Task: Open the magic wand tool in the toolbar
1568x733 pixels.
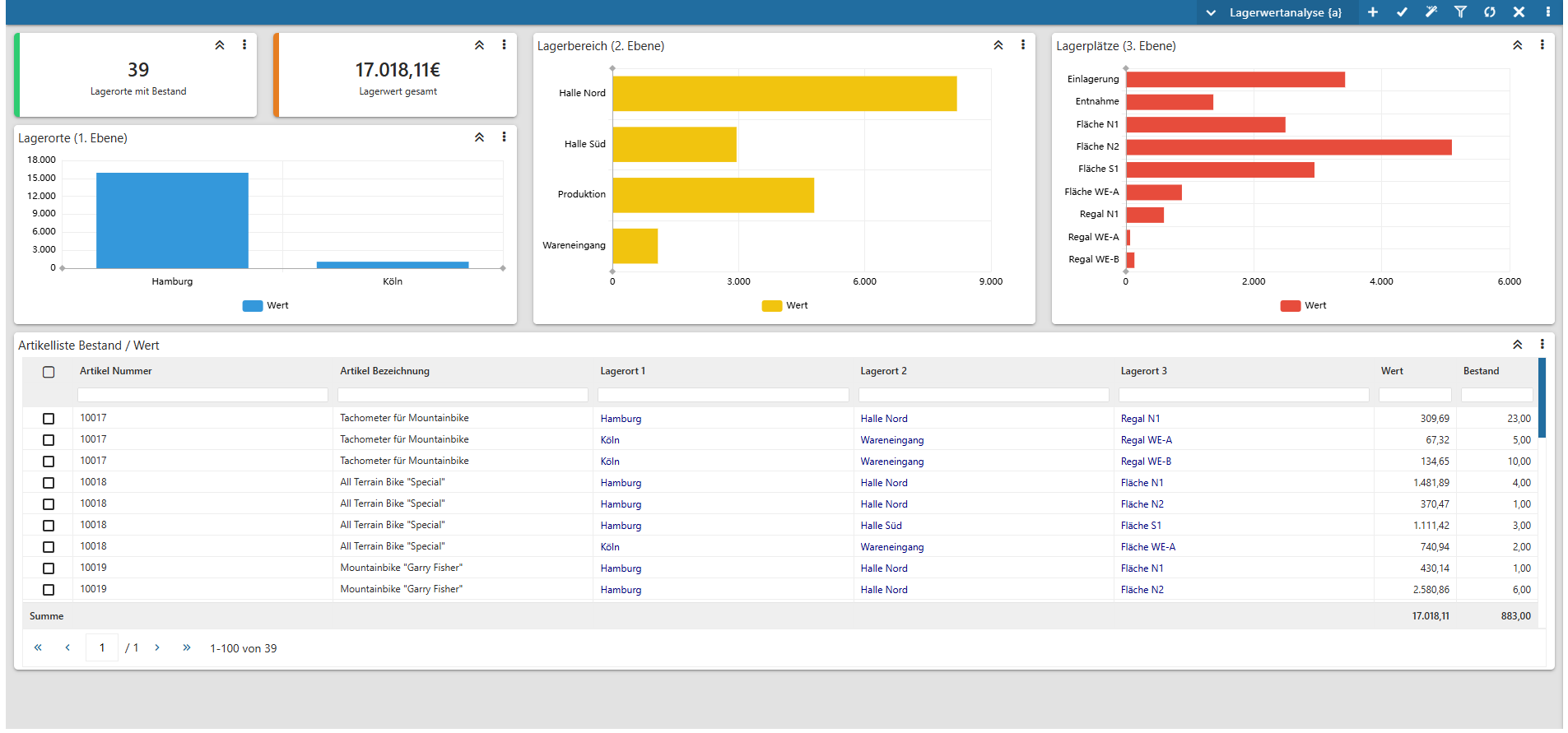Action: (x=1431, y=12)
